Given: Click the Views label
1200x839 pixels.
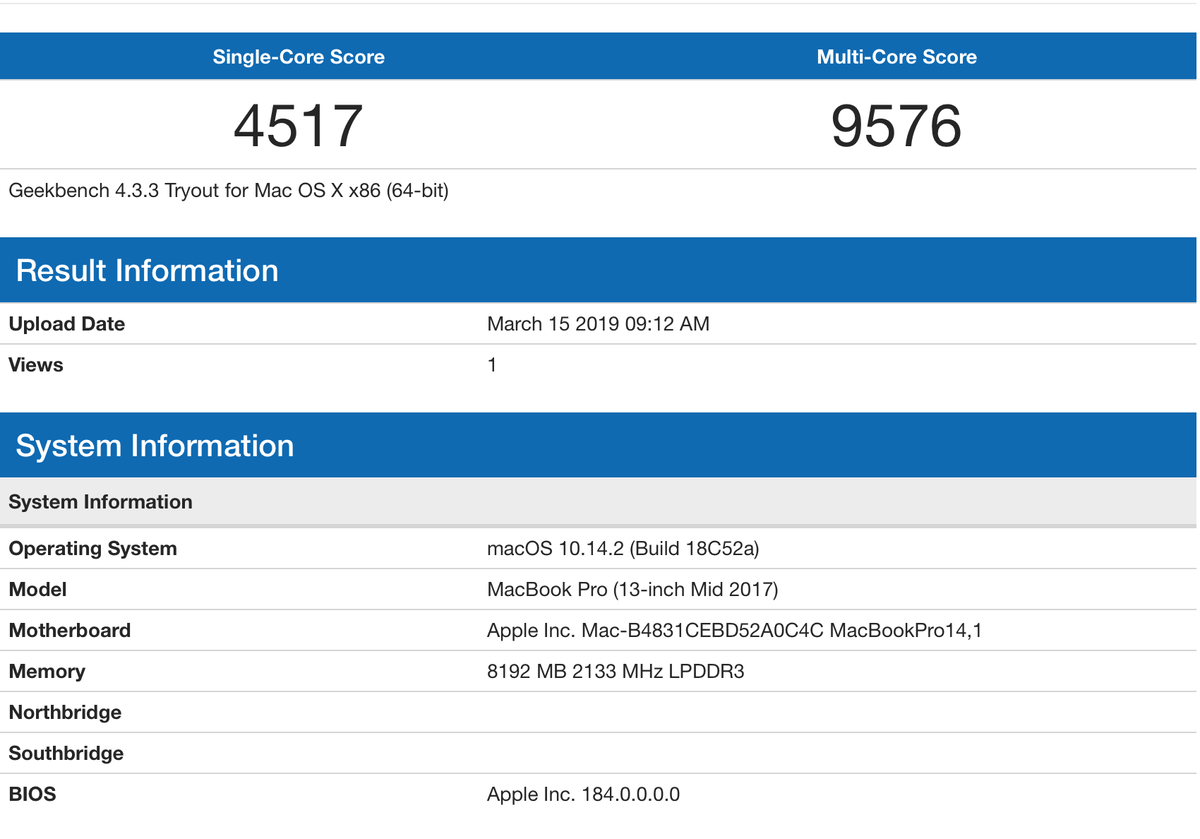Looking at the screenshot, I should (36, 365).
